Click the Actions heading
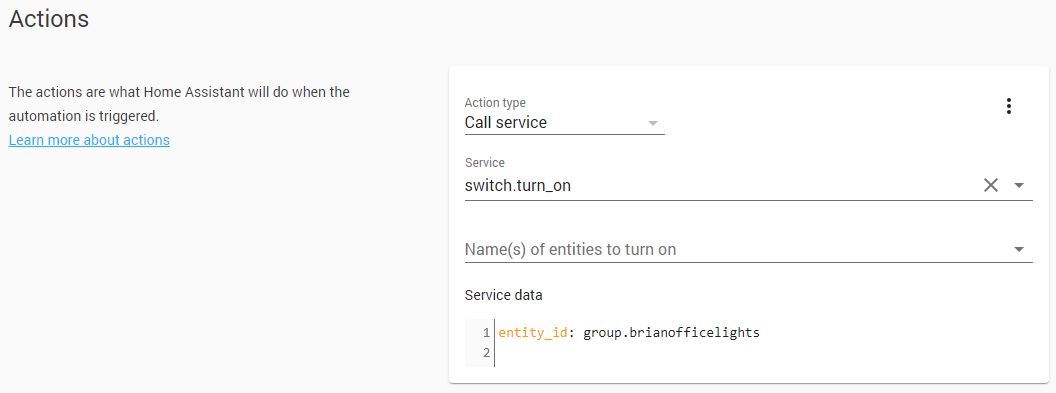The image size is (1056, 393). 48,19
